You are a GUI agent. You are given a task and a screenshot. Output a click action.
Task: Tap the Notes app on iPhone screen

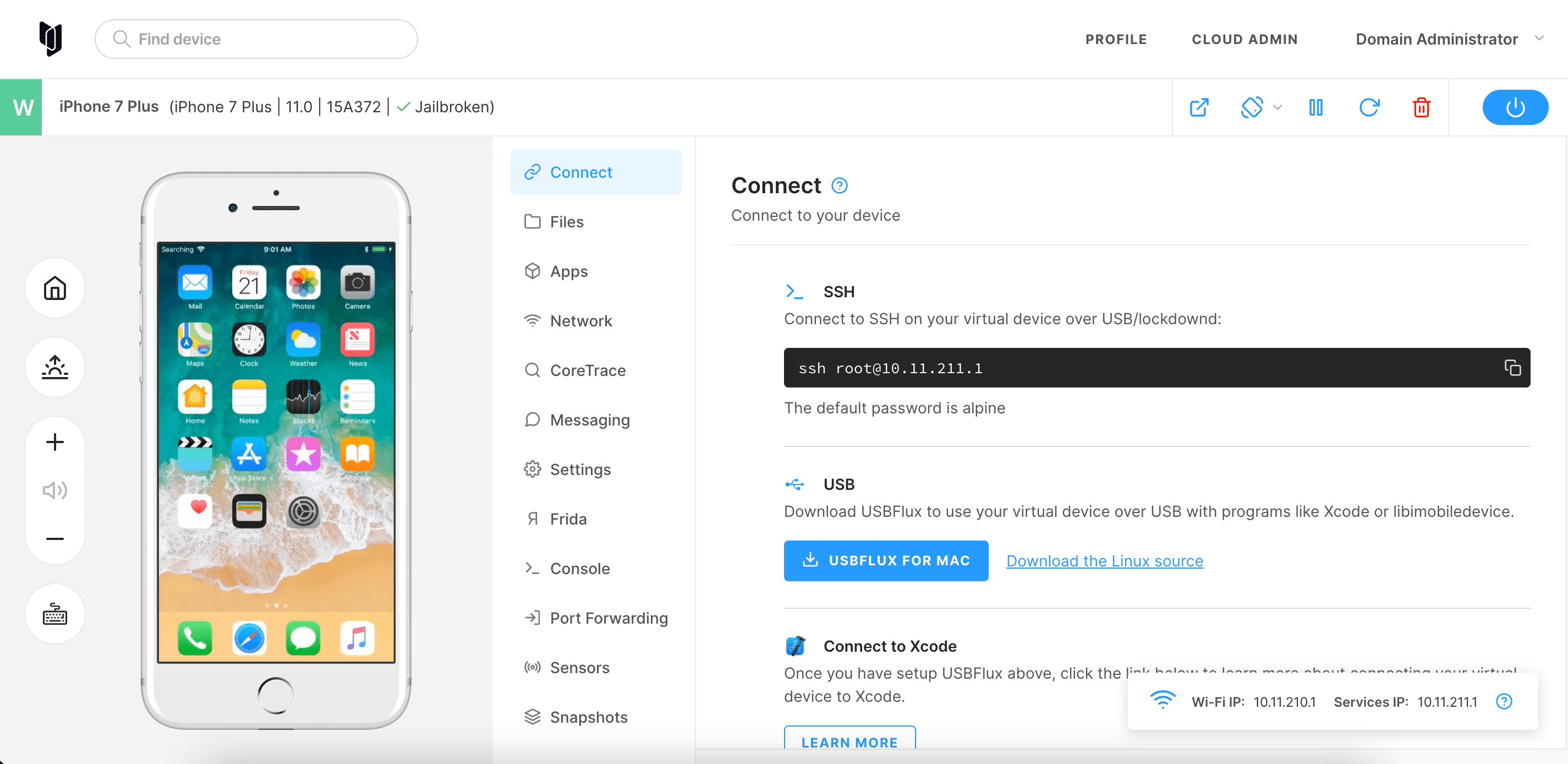pyautogui.click(x=249, y=397)
